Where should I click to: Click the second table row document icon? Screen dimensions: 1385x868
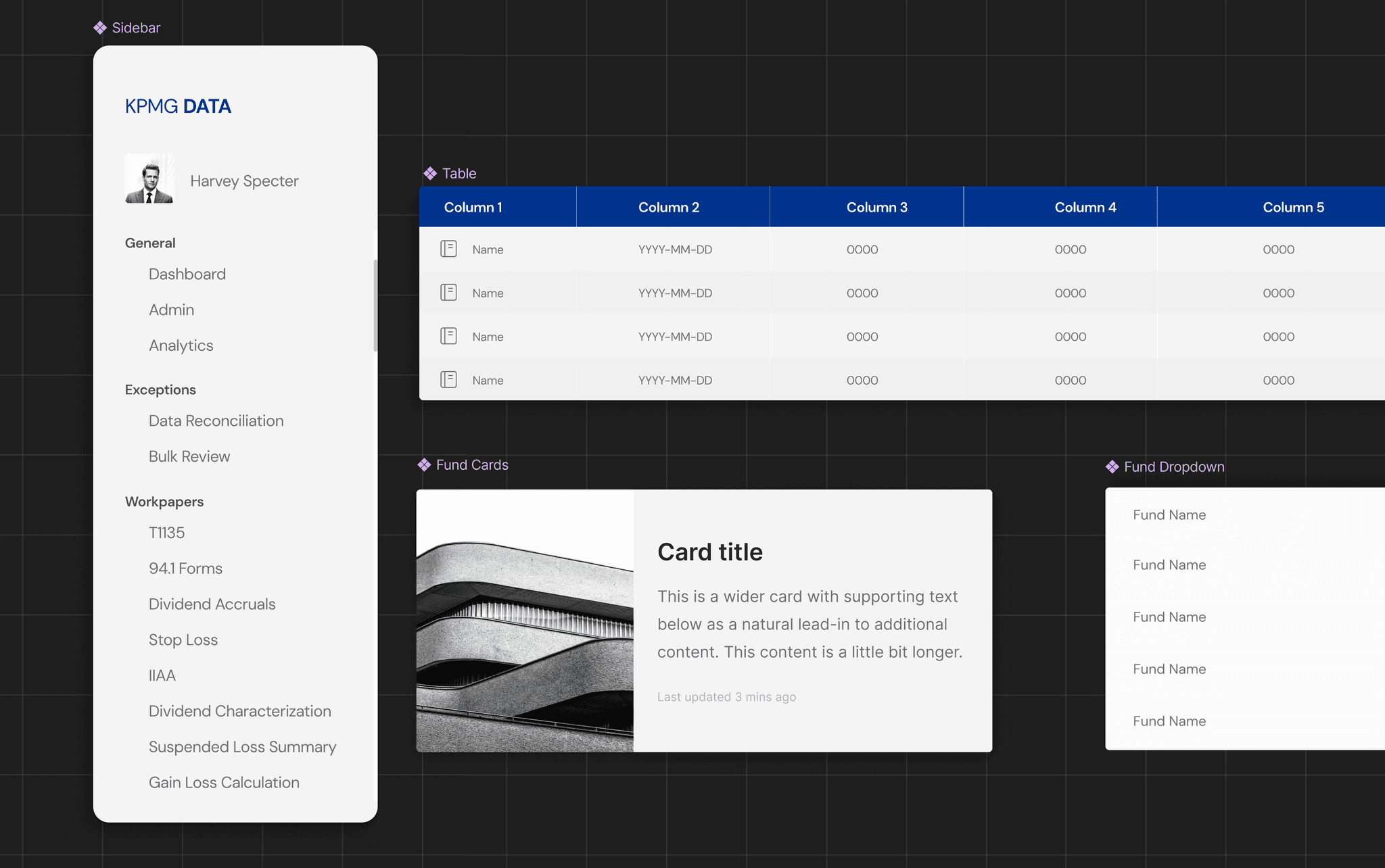(x=448, y=293)
